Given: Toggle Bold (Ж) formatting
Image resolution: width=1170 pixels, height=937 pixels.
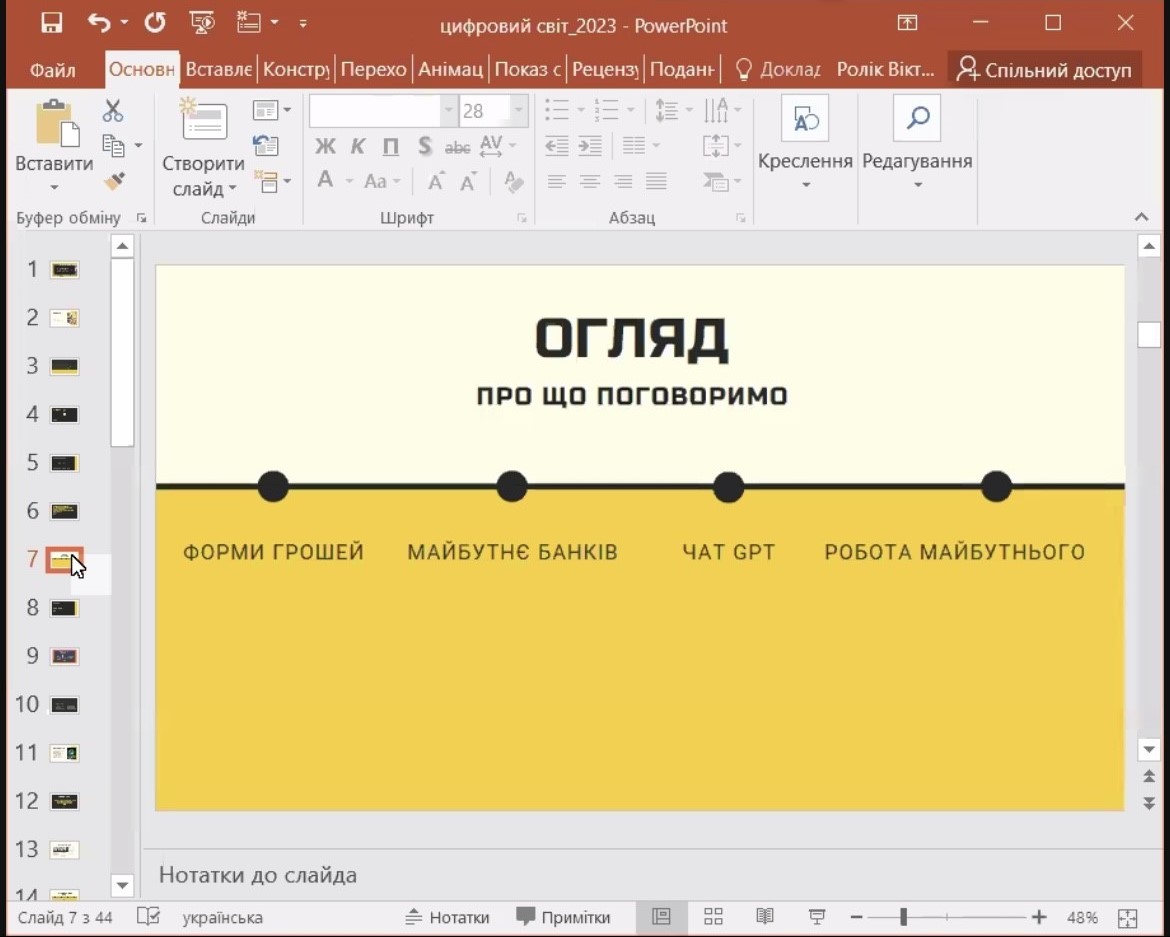Looking at the screenshot, I should click(325, 147).
